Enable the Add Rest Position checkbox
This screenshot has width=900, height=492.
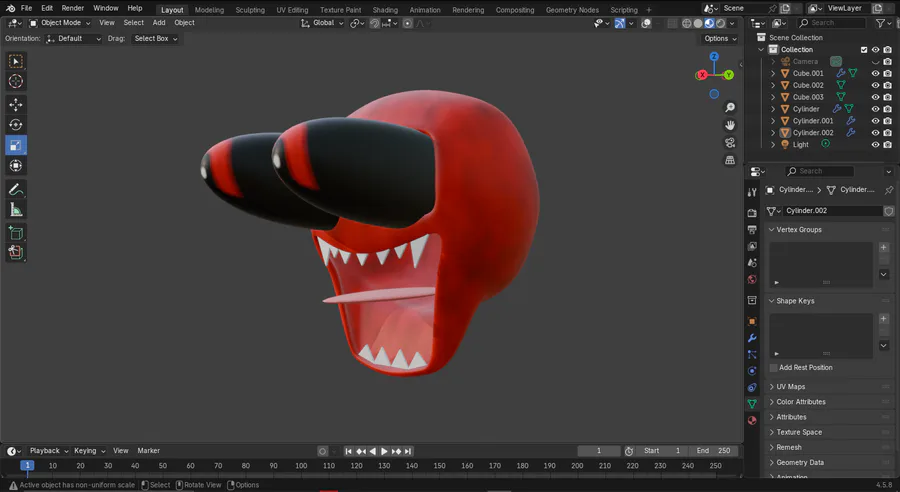(773, 367)
